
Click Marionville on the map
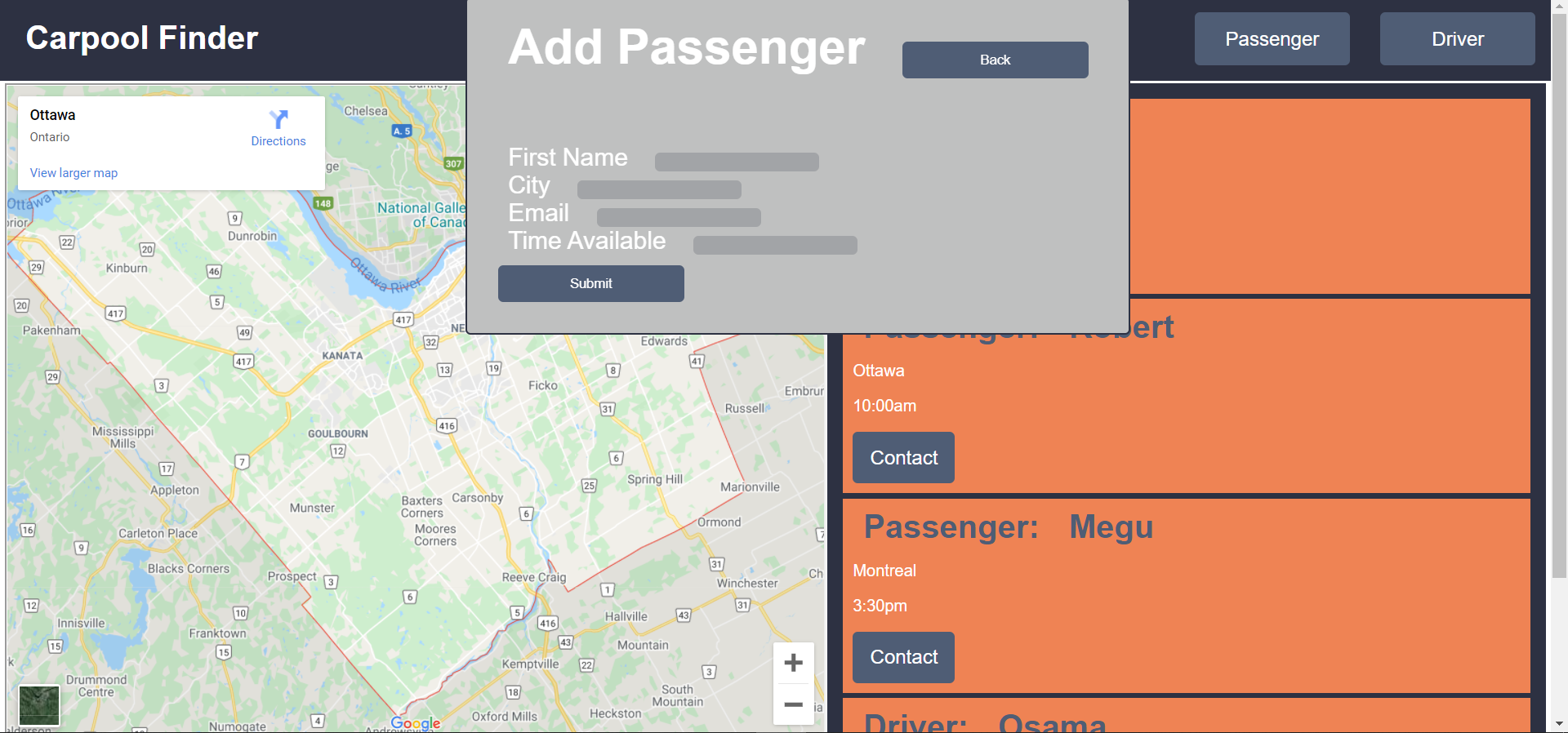point(750,486)
